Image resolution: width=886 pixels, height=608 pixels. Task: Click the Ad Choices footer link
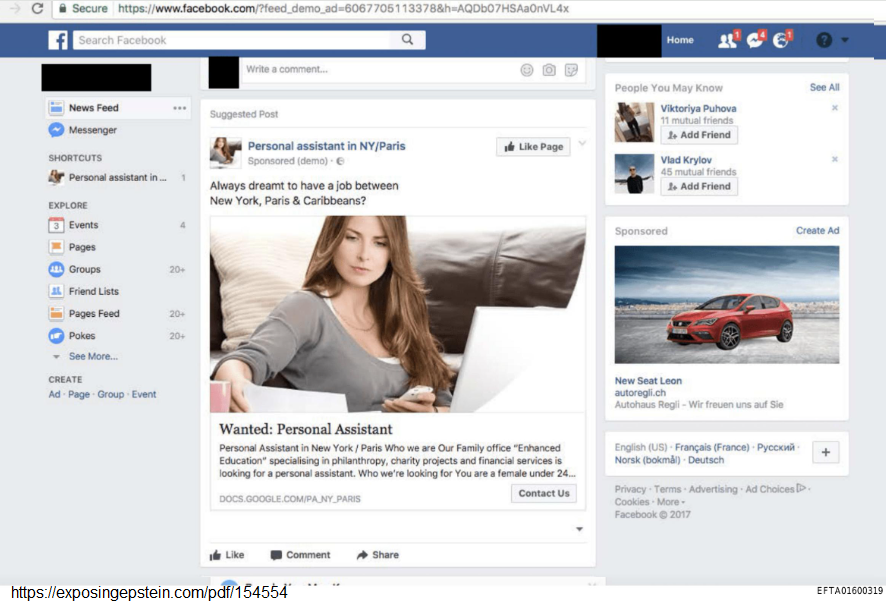(775, 489)
